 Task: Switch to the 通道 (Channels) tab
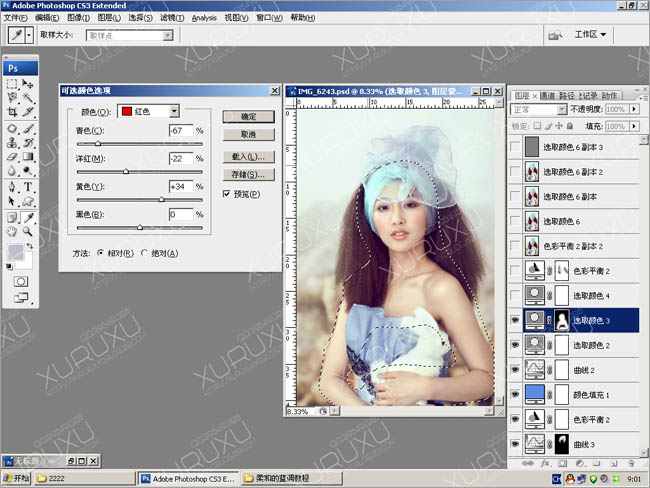549,95
